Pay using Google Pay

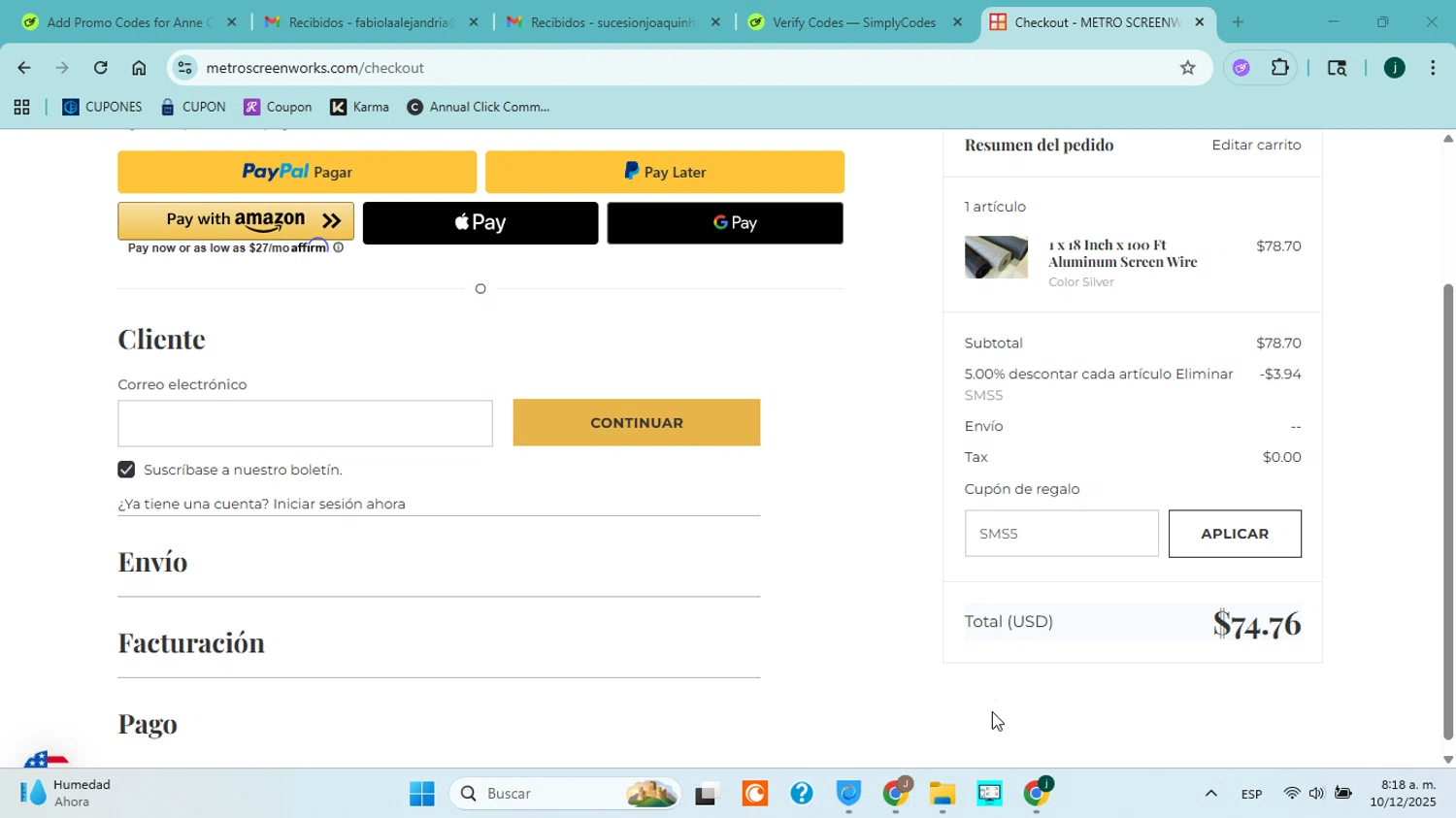tap(725, 223)
